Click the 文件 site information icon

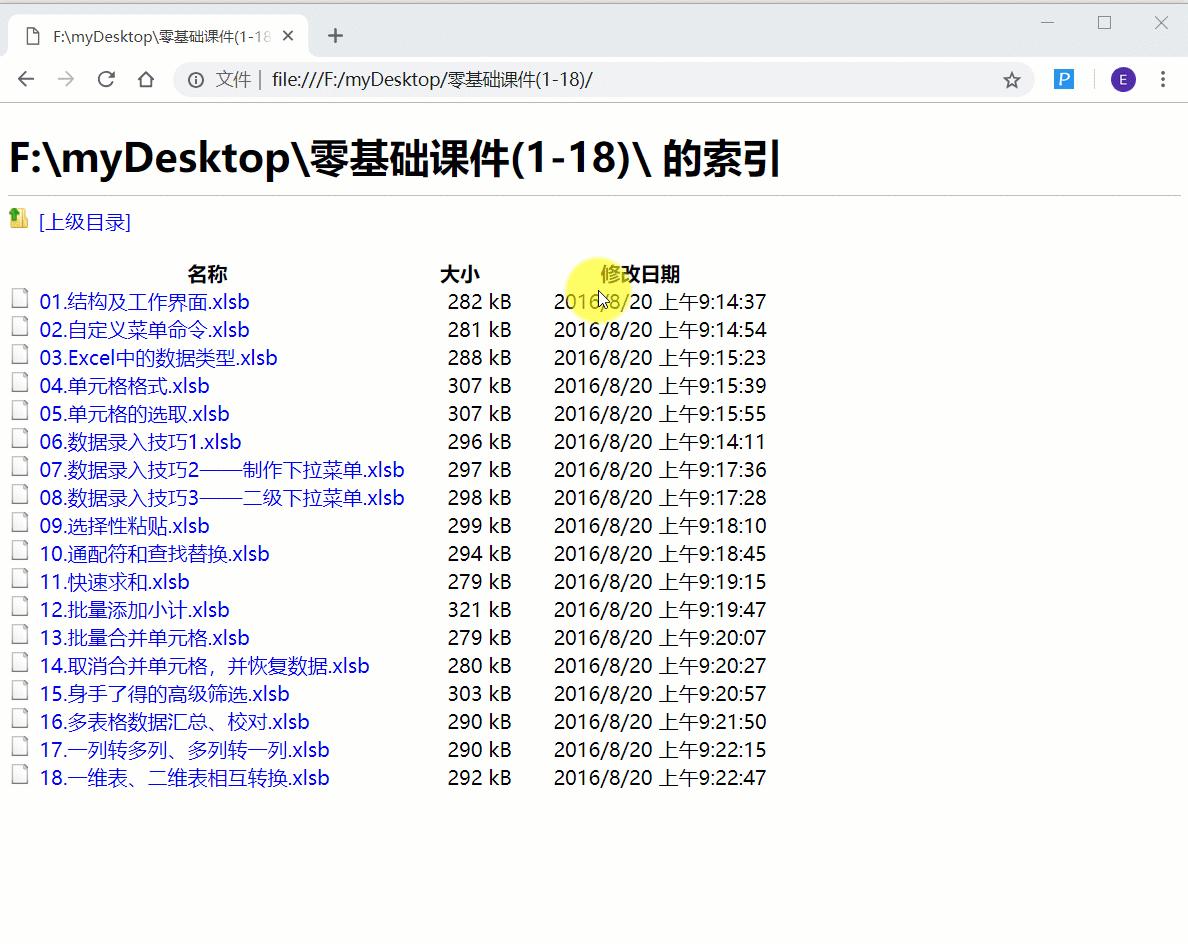click(195, 79)
